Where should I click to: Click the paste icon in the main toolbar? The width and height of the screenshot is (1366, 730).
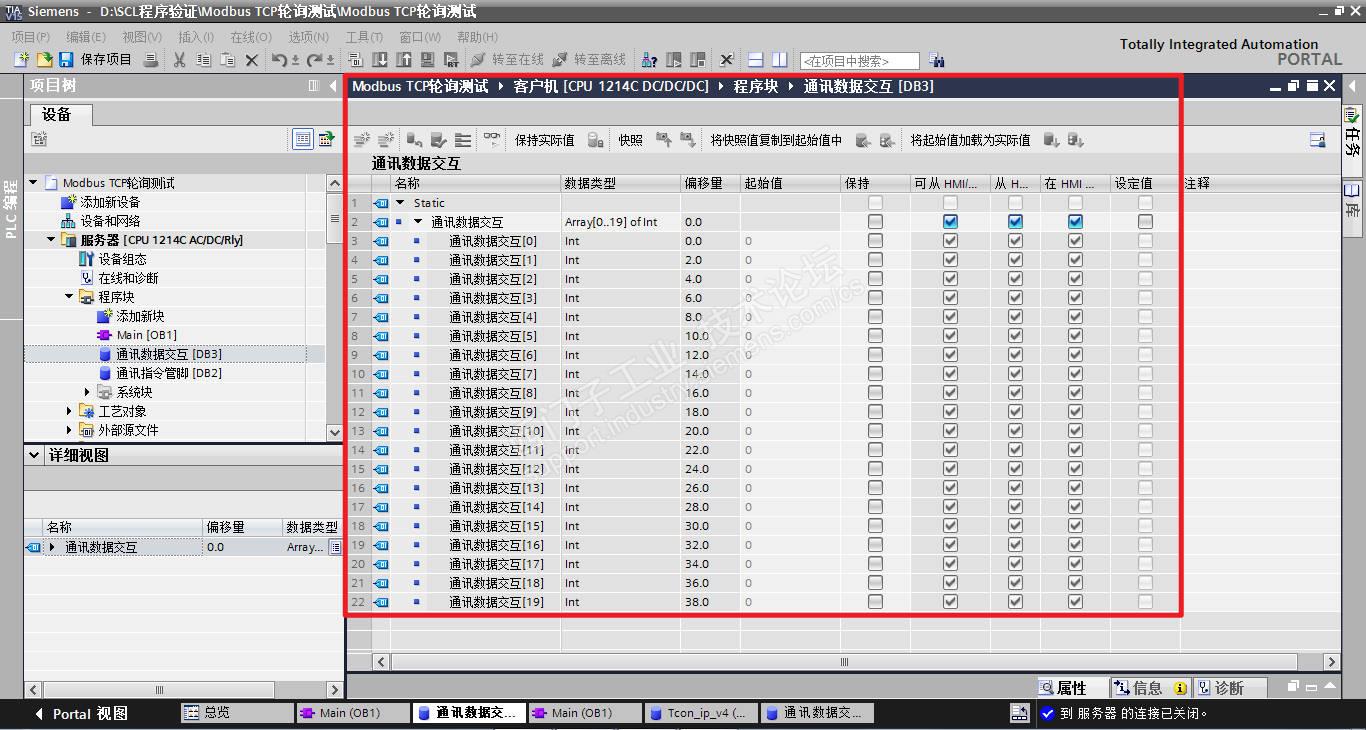pos(228,60)
